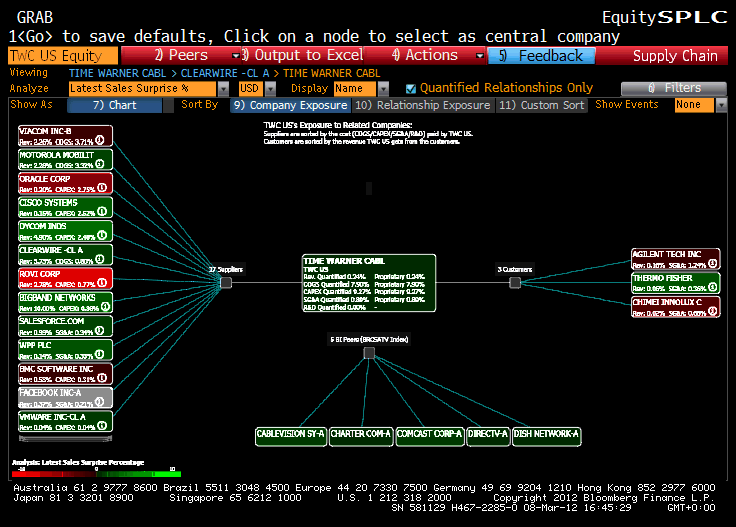This screenshot has height=527, width=736.
Task: Open the Show Events None dropdown
Action: [721, 105]
